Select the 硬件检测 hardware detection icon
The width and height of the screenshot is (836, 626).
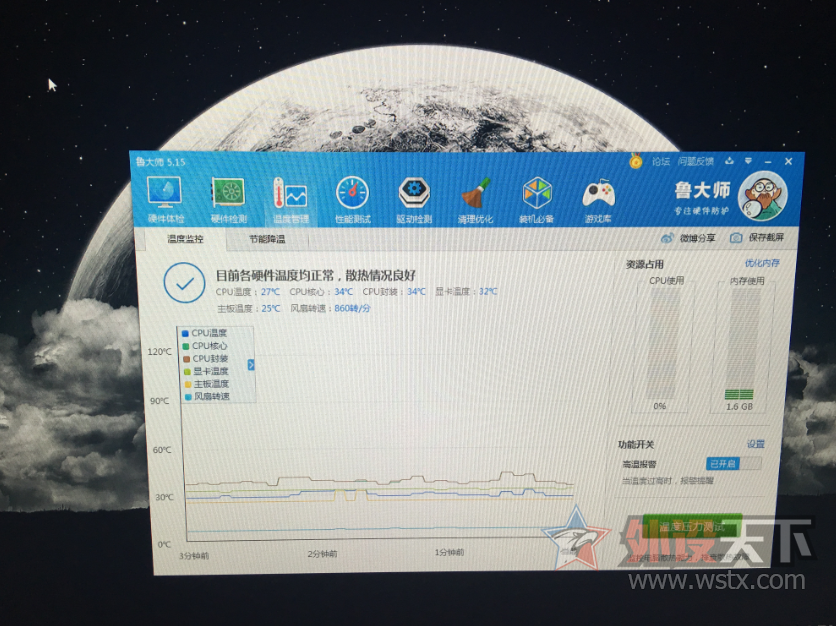[227, 192]
